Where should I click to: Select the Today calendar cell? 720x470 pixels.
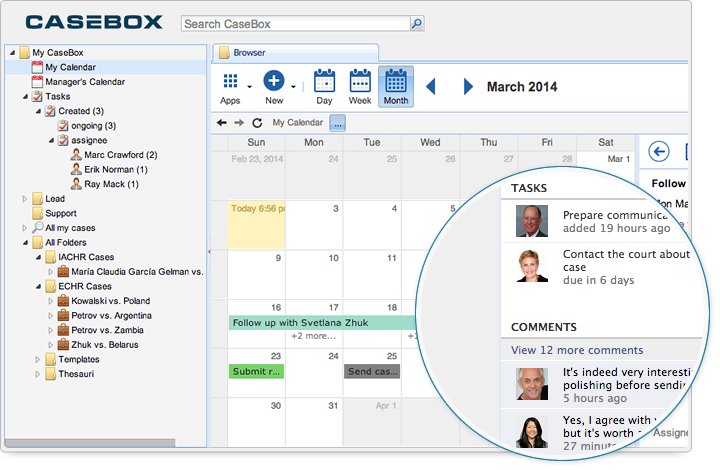256,225
